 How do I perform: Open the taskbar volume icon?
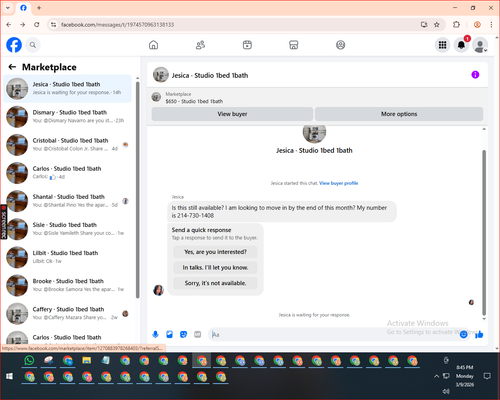tap(446, 391)
